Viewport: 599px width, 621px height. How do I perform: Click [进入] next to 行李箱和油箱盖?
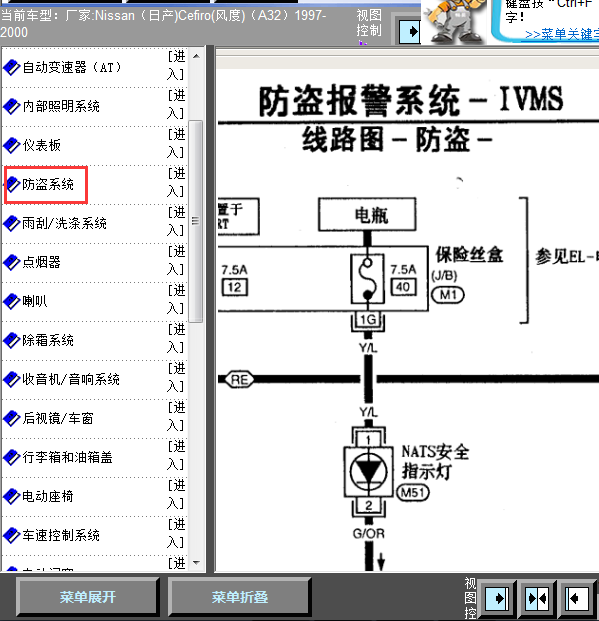pyautogui.click(x=176, y=455)
